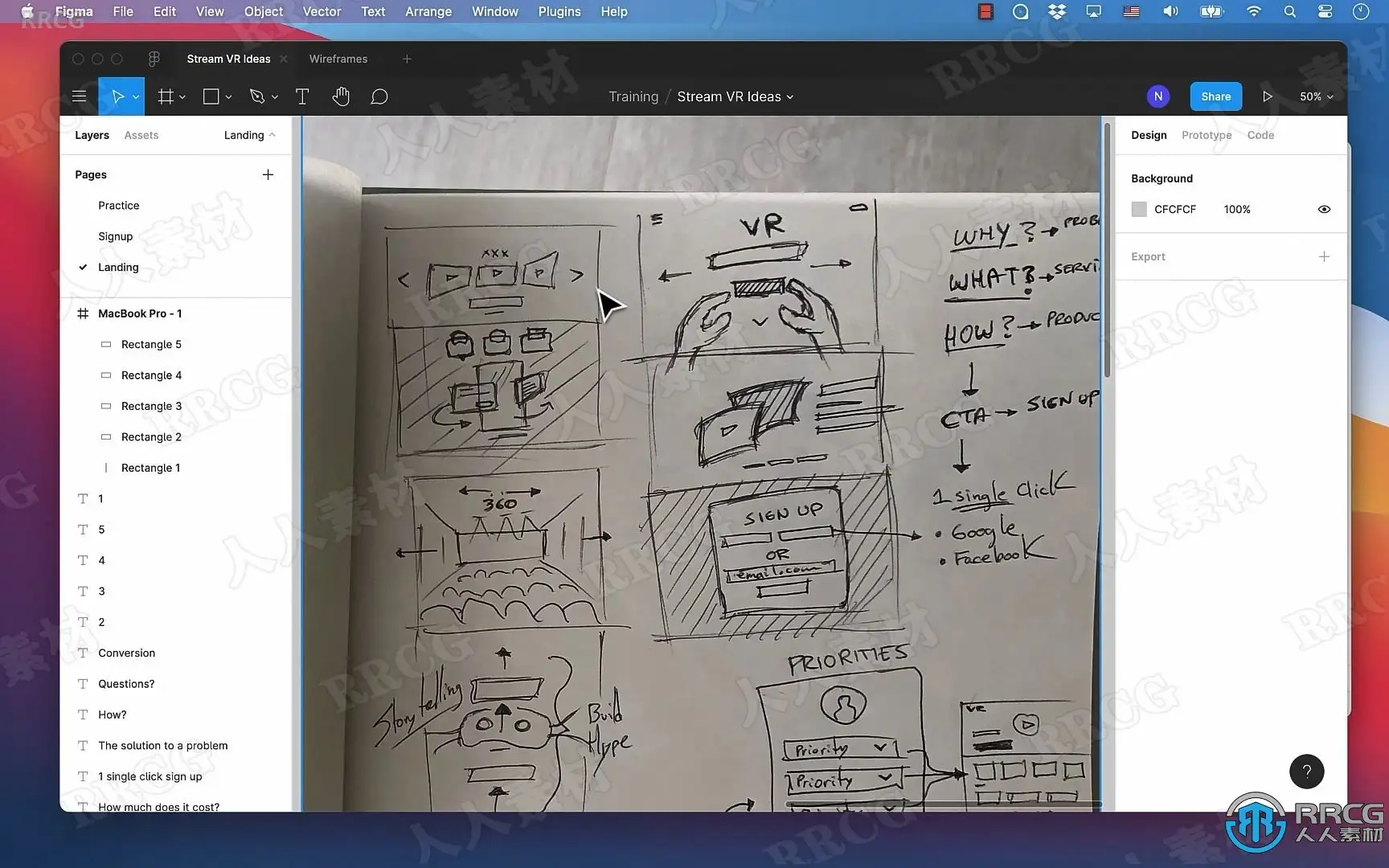
Task: Open Pen tool options dropdown arrow
Action: point(275,97)
